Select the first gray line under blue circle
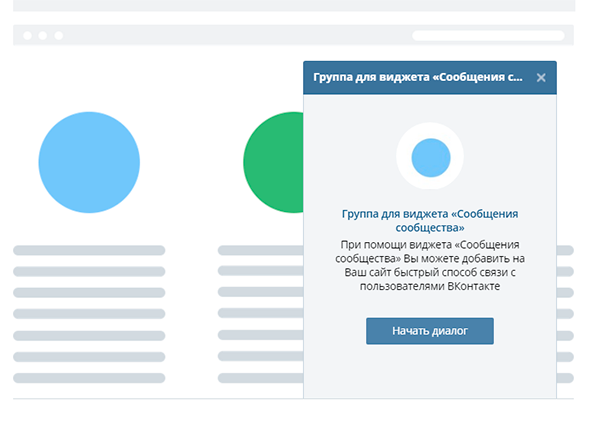Viewport: 600px width, 423px height. [89, 250]
